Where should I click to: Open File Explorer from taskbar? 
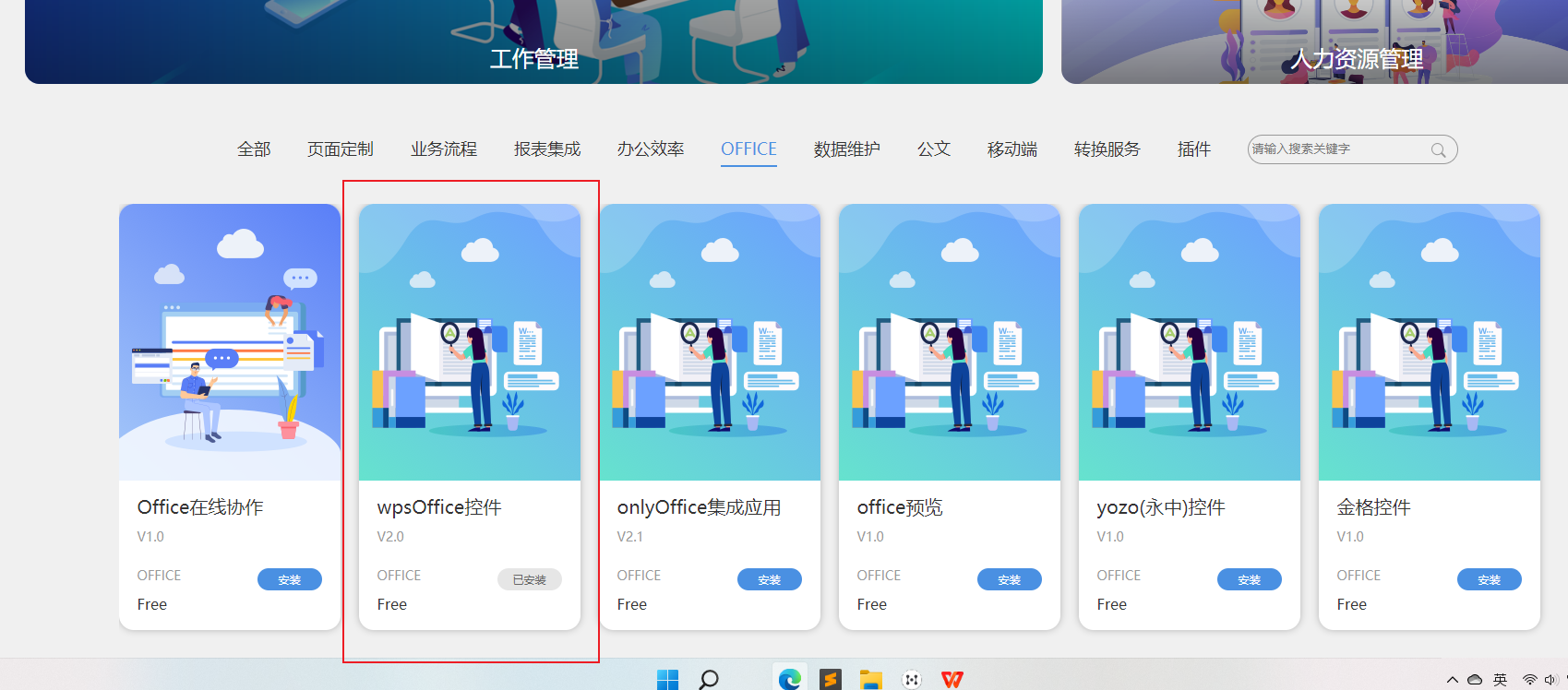(871, 680)
